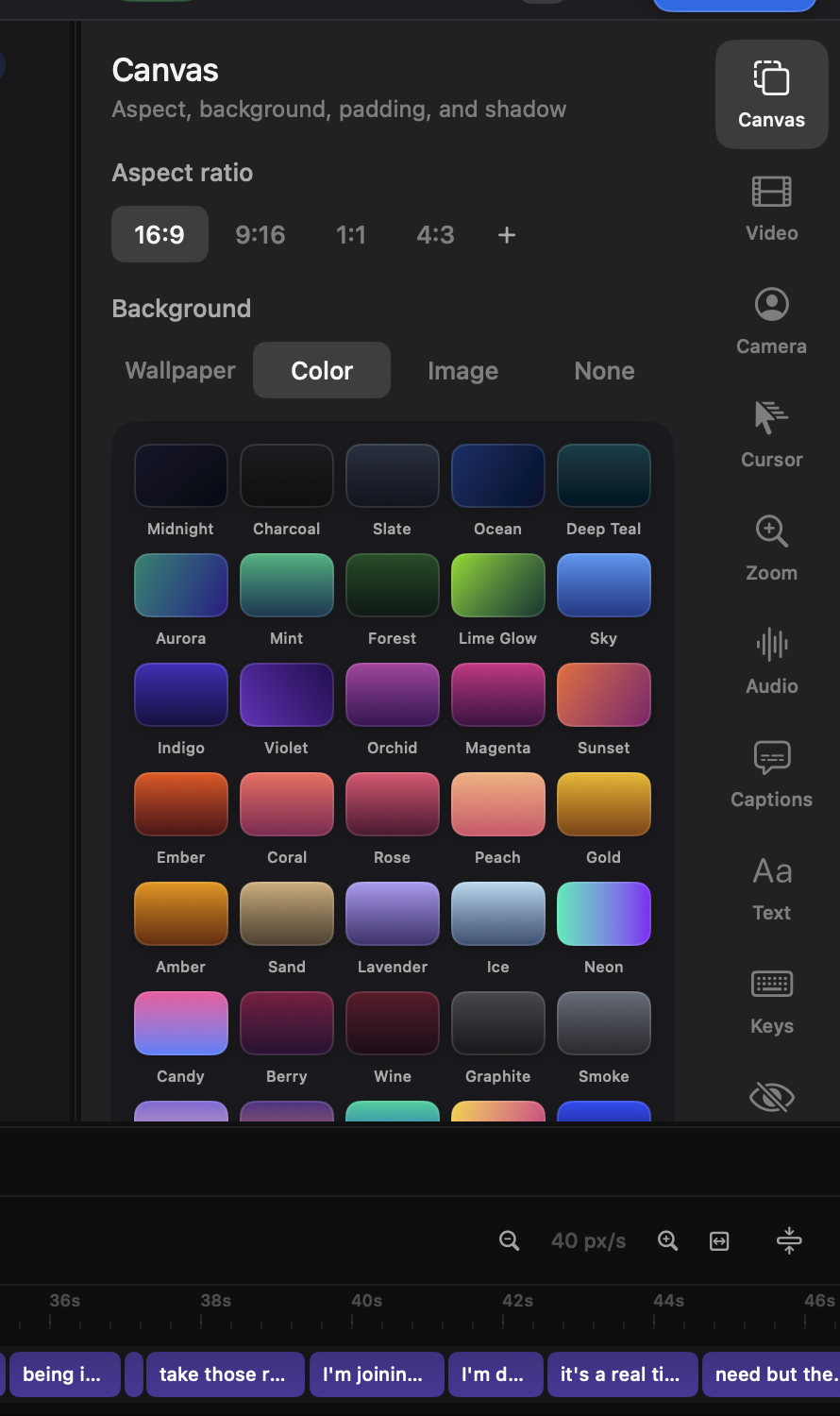Choose Lavender color swatch
Screen dimensions: 840x1416
click(x=392, y=914)
